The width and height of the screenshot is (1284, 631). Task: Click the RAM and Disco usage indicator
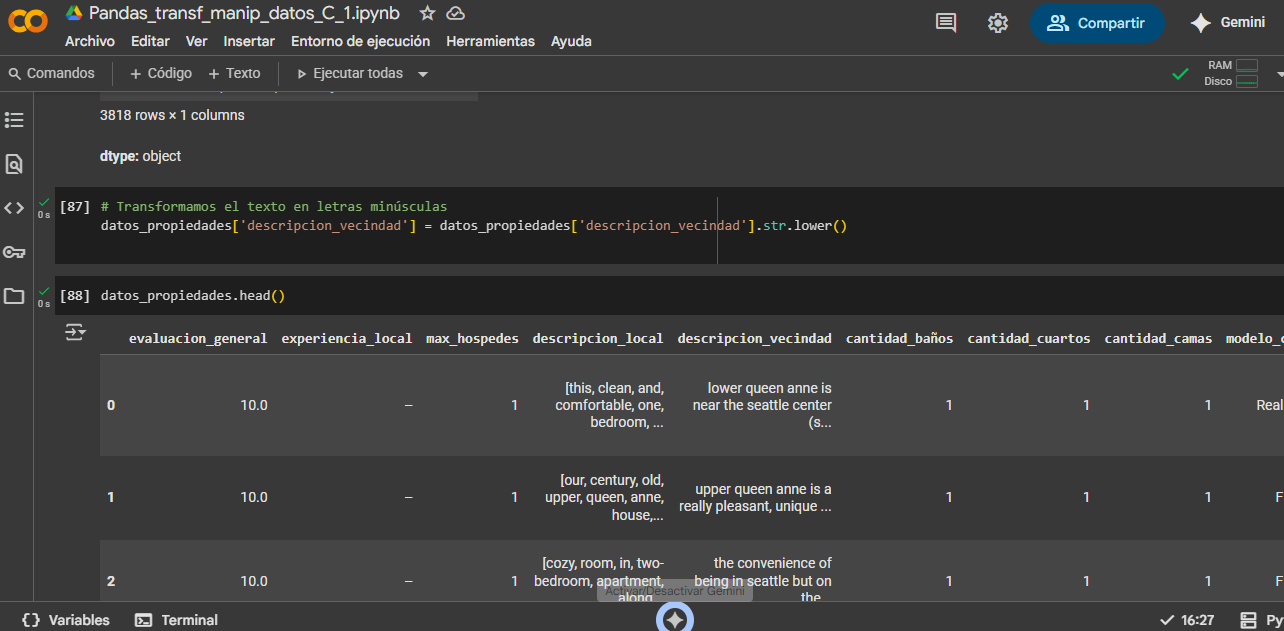[x=1231, y=73]
